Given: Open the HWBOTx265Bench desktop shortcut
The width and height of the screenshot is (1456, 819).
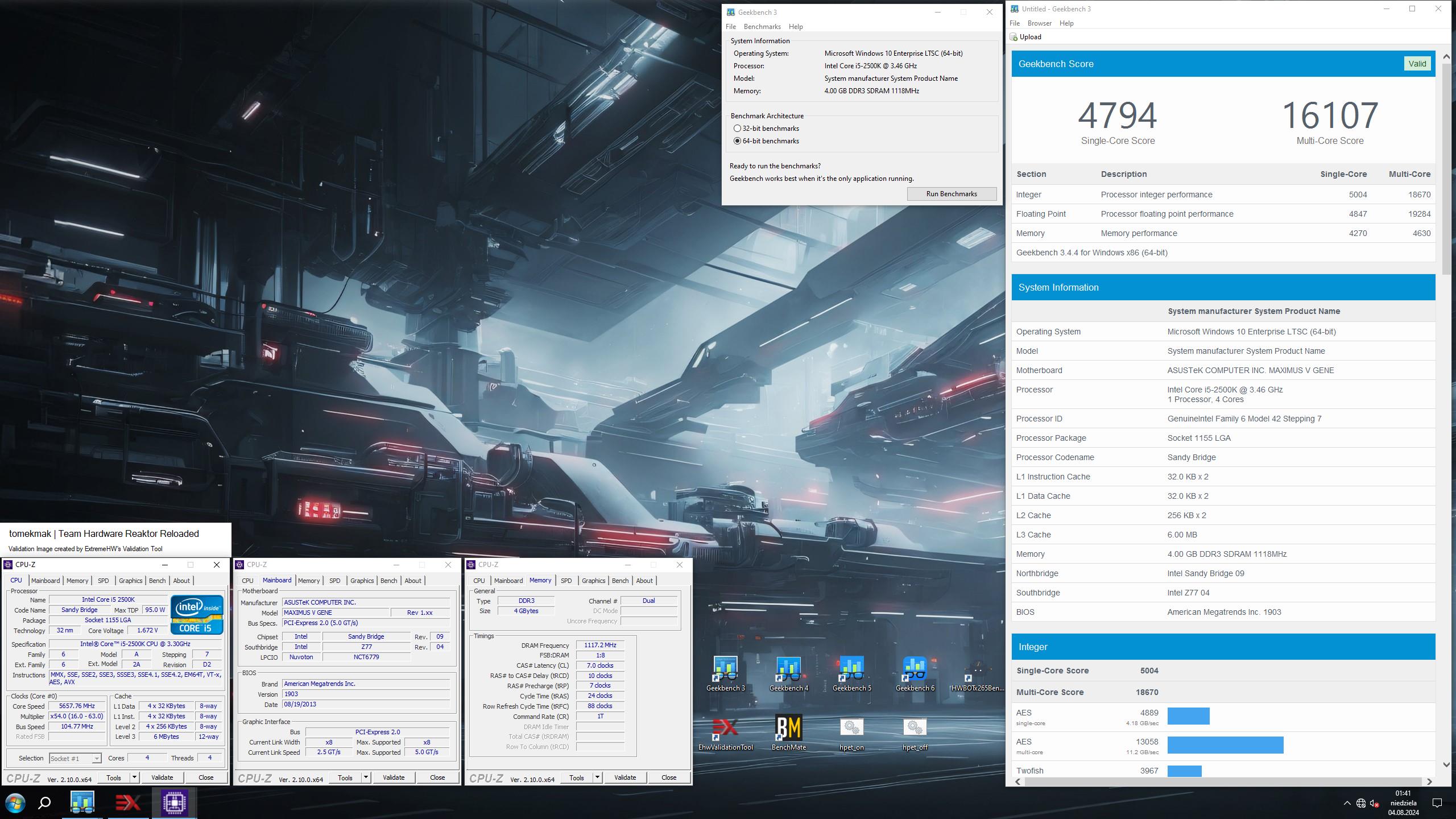Looking at the screenshot, I should 977,675.
